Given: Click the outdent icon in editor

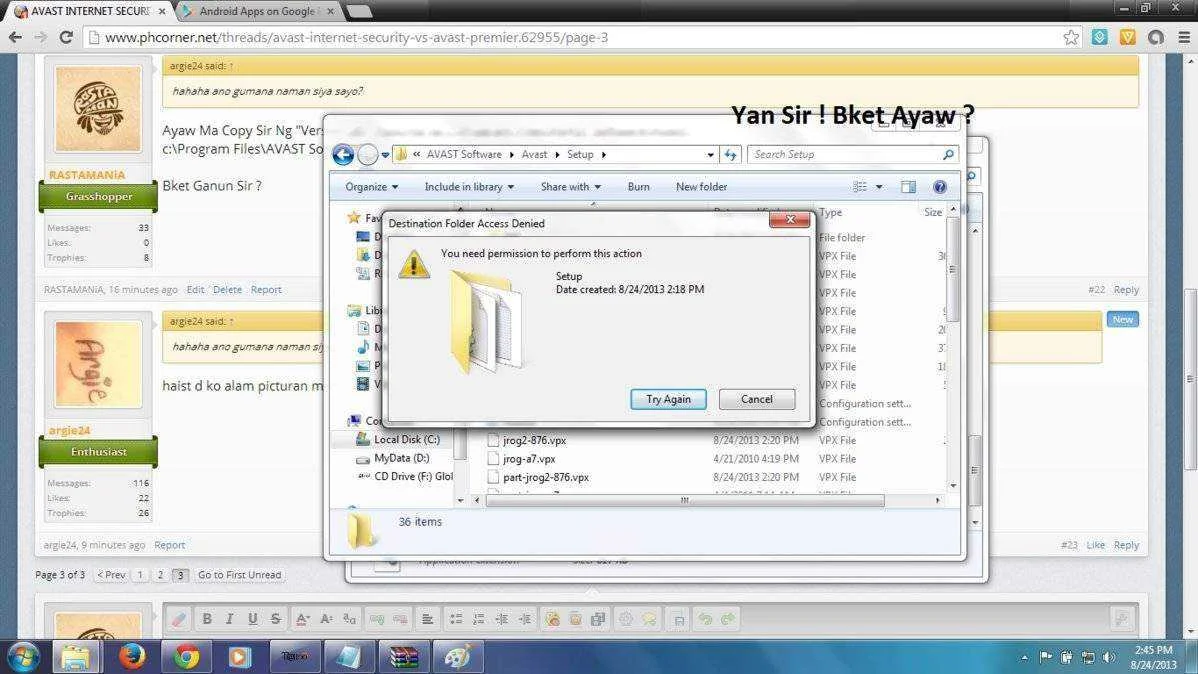Looking at the screenshot, I should [x=501, y=619].
